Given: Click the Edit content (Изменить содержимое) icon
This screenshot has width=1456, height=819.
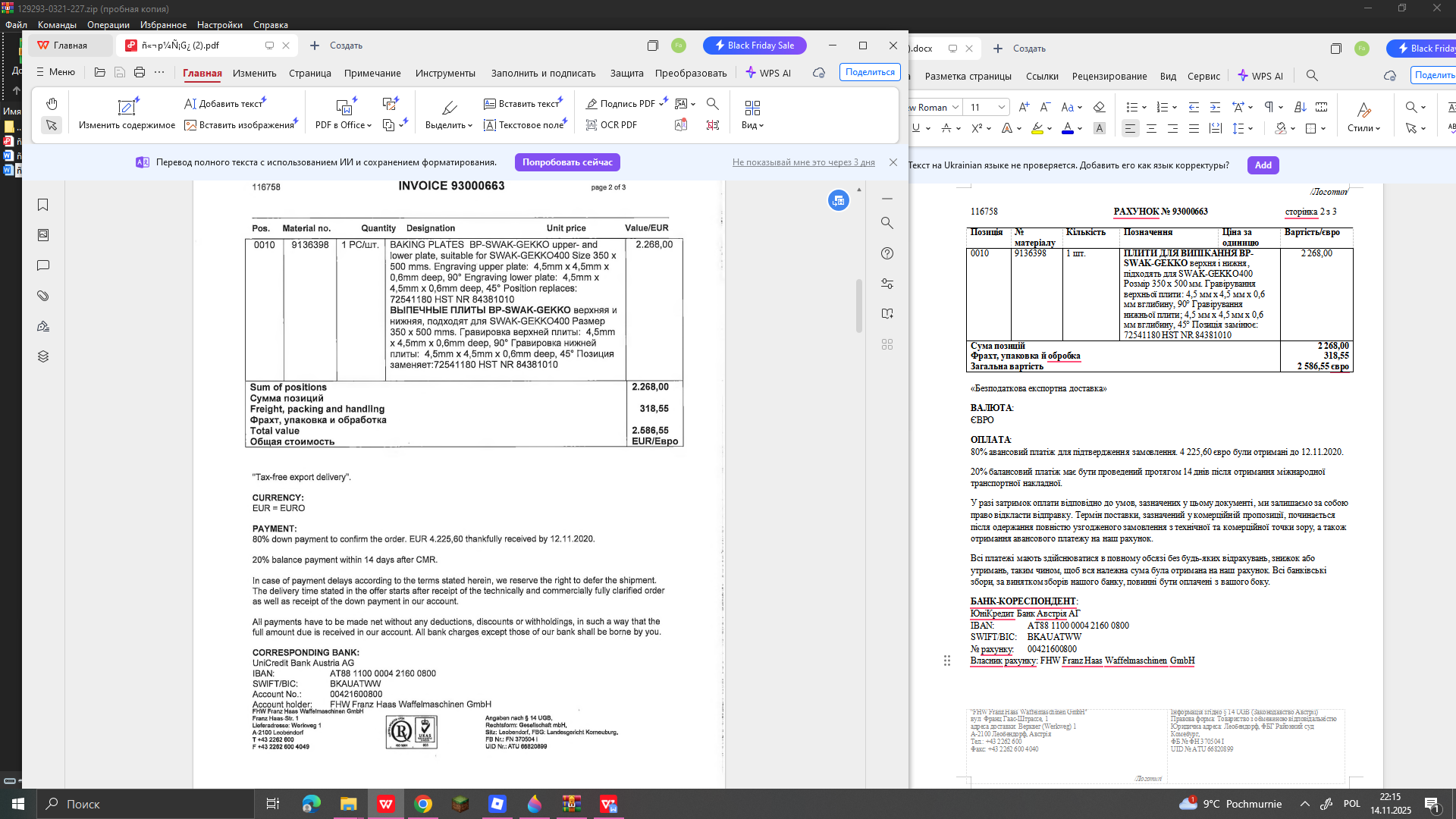Looking at the screenshot, I should point(127,107).
